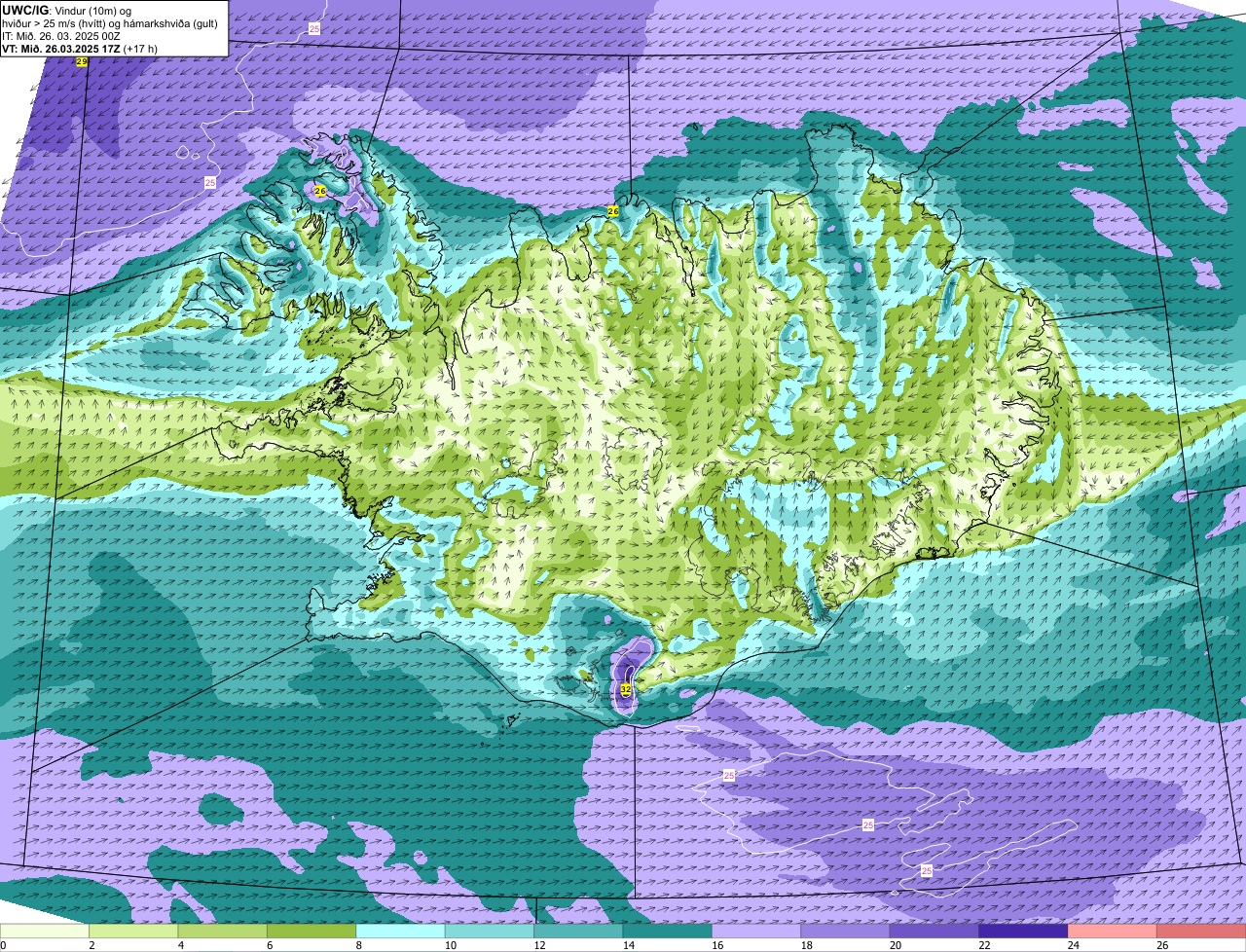The image size is (1246, 952).
Task: Click the initial time 'IT: Mið. 26. 03. 2025 00Z'
Action: click(x=61, y=35)
